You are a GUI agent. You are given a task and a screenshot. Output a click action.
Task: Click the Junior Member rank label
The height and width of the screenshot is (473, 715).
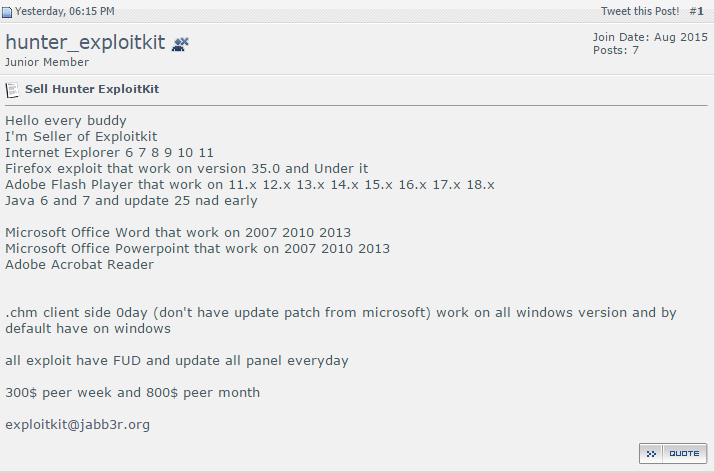[47, 62]
